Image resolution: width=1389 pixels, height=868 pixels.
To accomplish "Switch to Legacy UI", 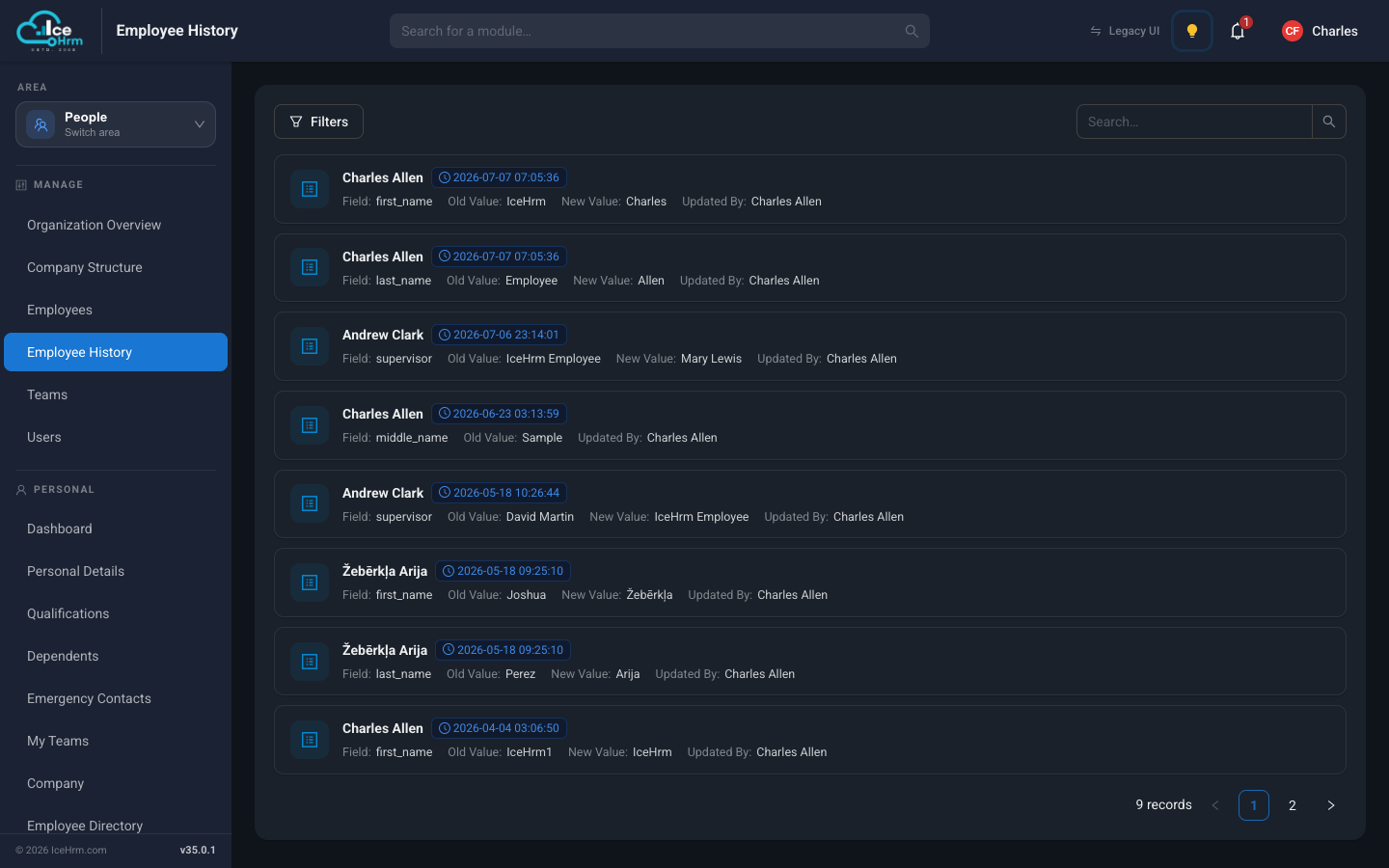I will (1125, 31).
